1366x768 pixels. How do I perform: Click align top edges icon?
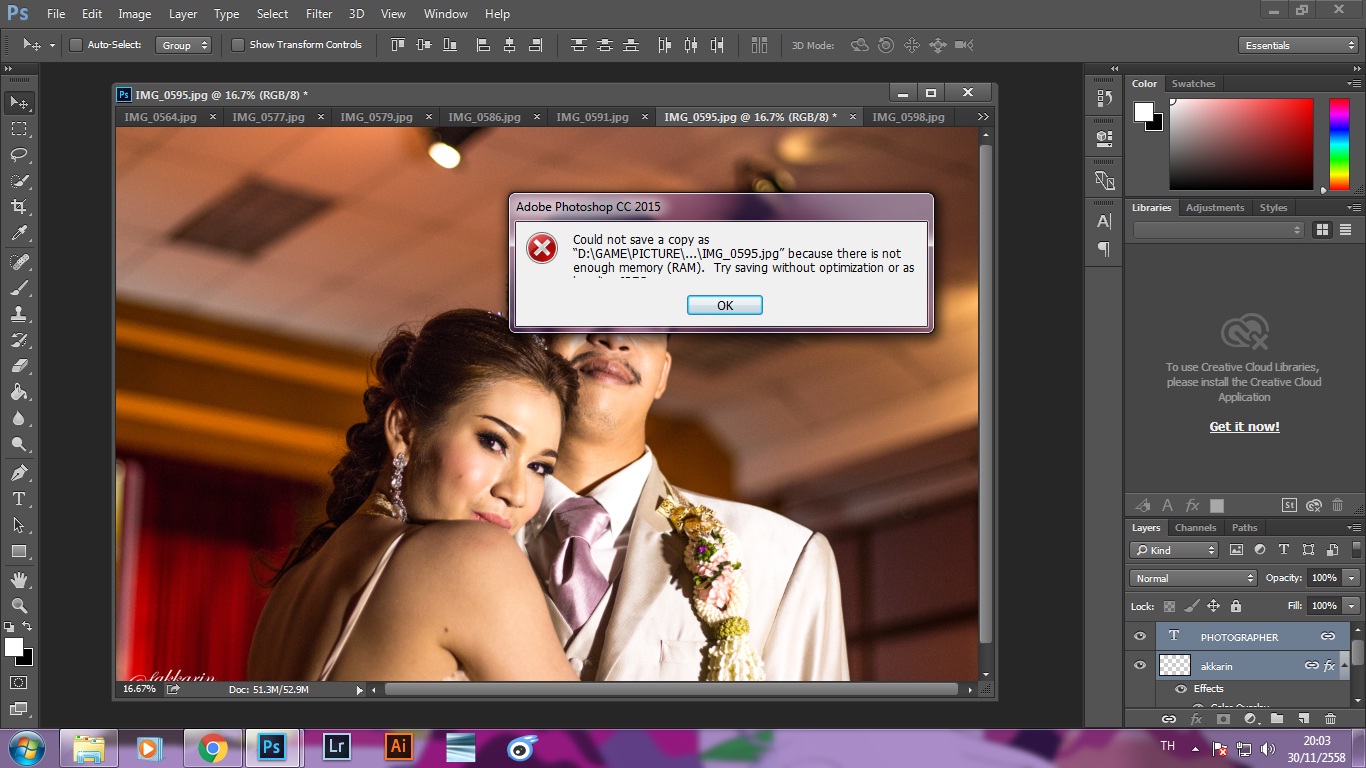398,45
